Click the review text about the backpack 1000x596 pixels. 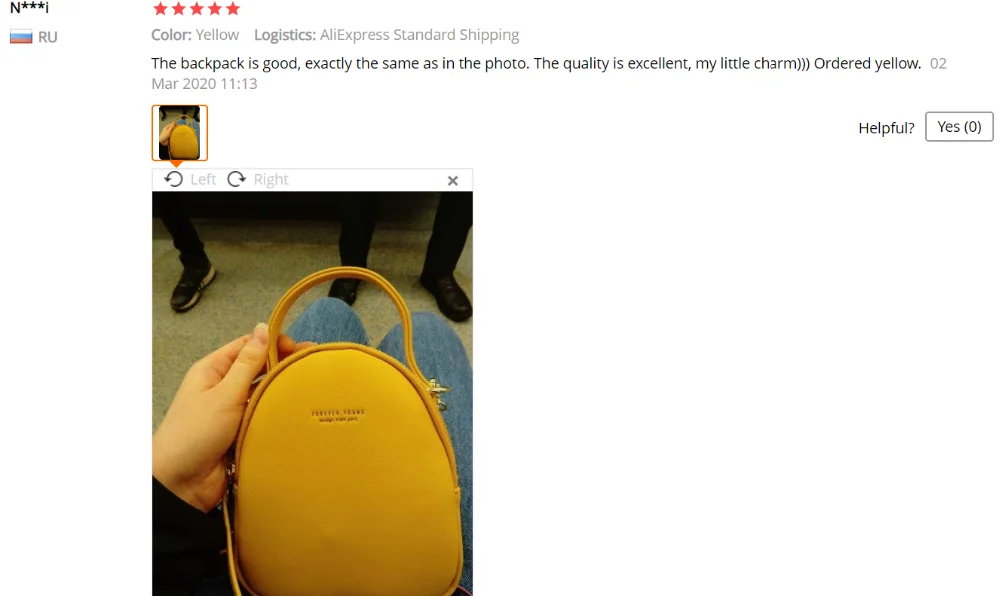point(536,63)
